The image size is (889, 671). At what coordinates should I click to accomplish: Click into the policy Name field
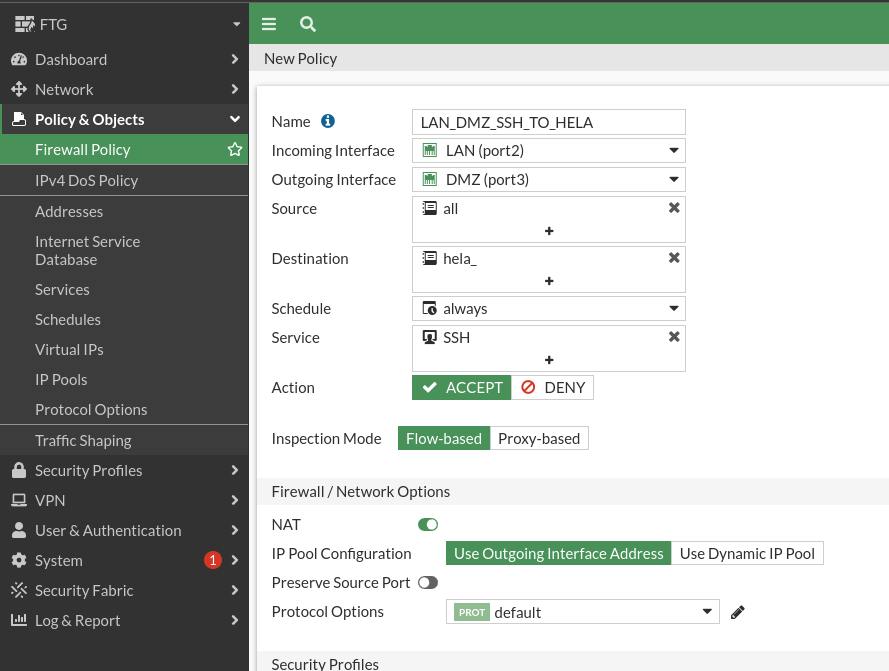point(548,122)
